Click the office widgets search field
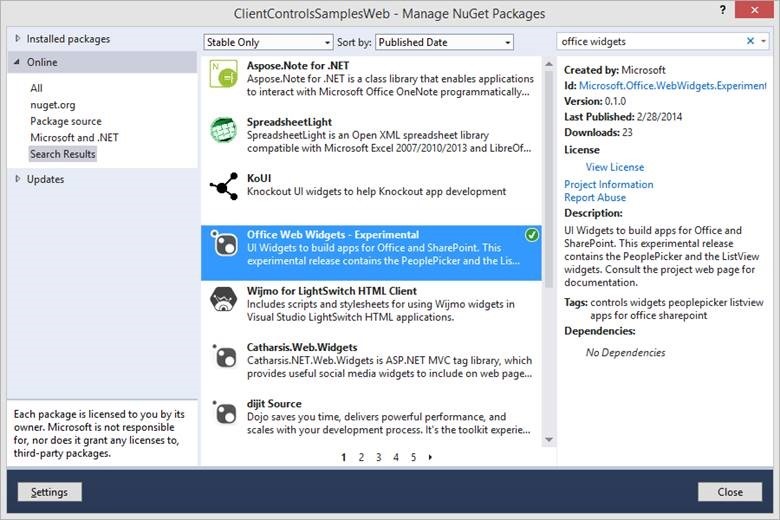Screen dimensions: 780x520 [650, 42]
